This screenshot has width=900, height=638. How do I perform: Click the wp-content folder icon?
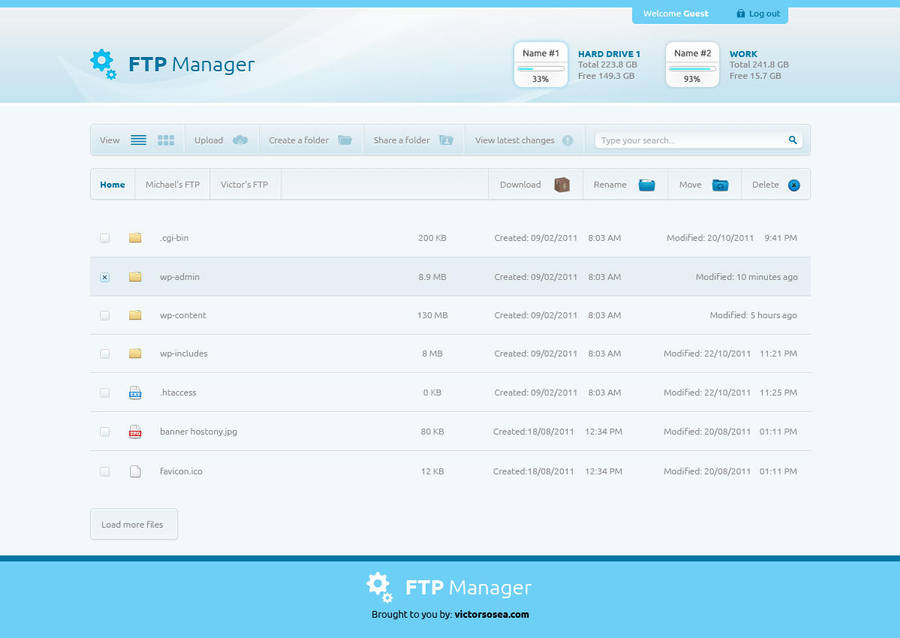pos(135,315)
